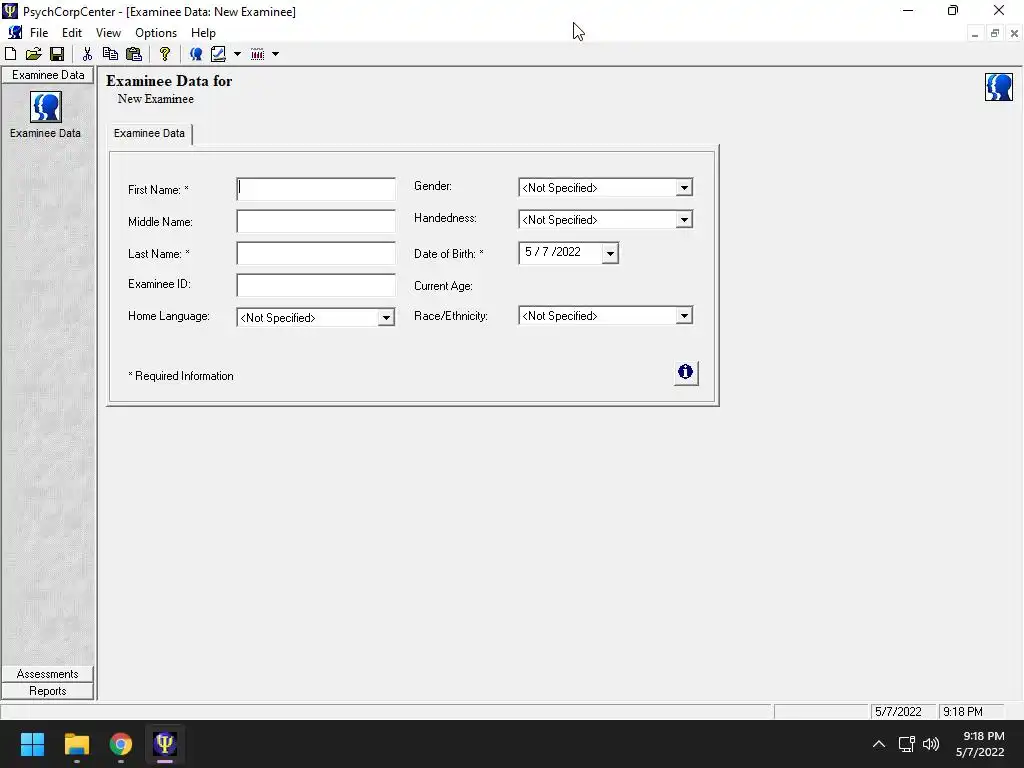The image size is (1024, 768).
Task: Open the File menu
Action: point(39,33)
